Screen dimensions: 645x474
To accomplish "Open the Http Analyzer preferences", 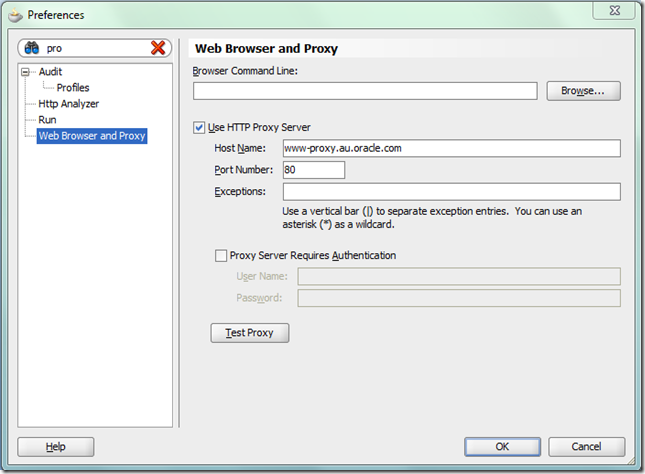I will tap(68, 104).
